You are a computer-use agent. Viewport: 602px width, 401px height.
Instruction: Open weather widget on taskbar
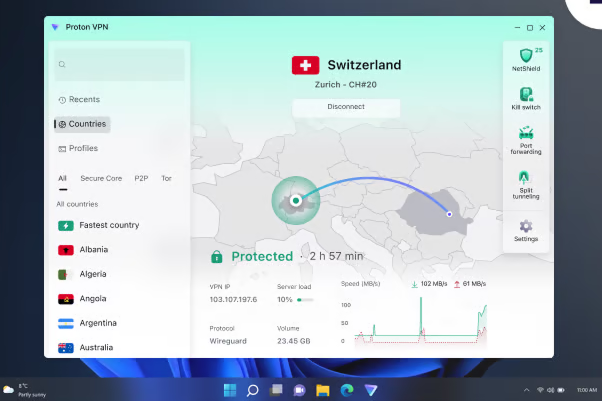24,390
